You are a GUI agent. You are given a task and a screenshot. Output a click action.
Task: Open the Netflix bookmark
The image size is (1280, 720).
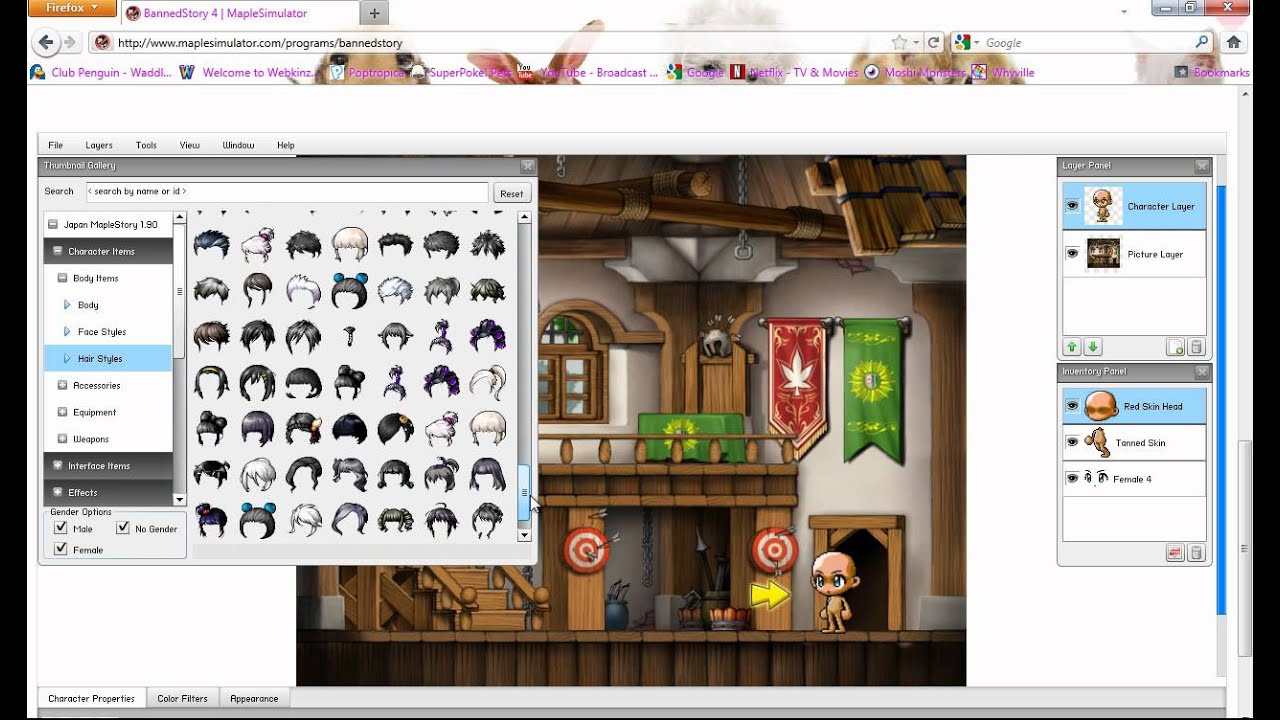tap(794, 73)
